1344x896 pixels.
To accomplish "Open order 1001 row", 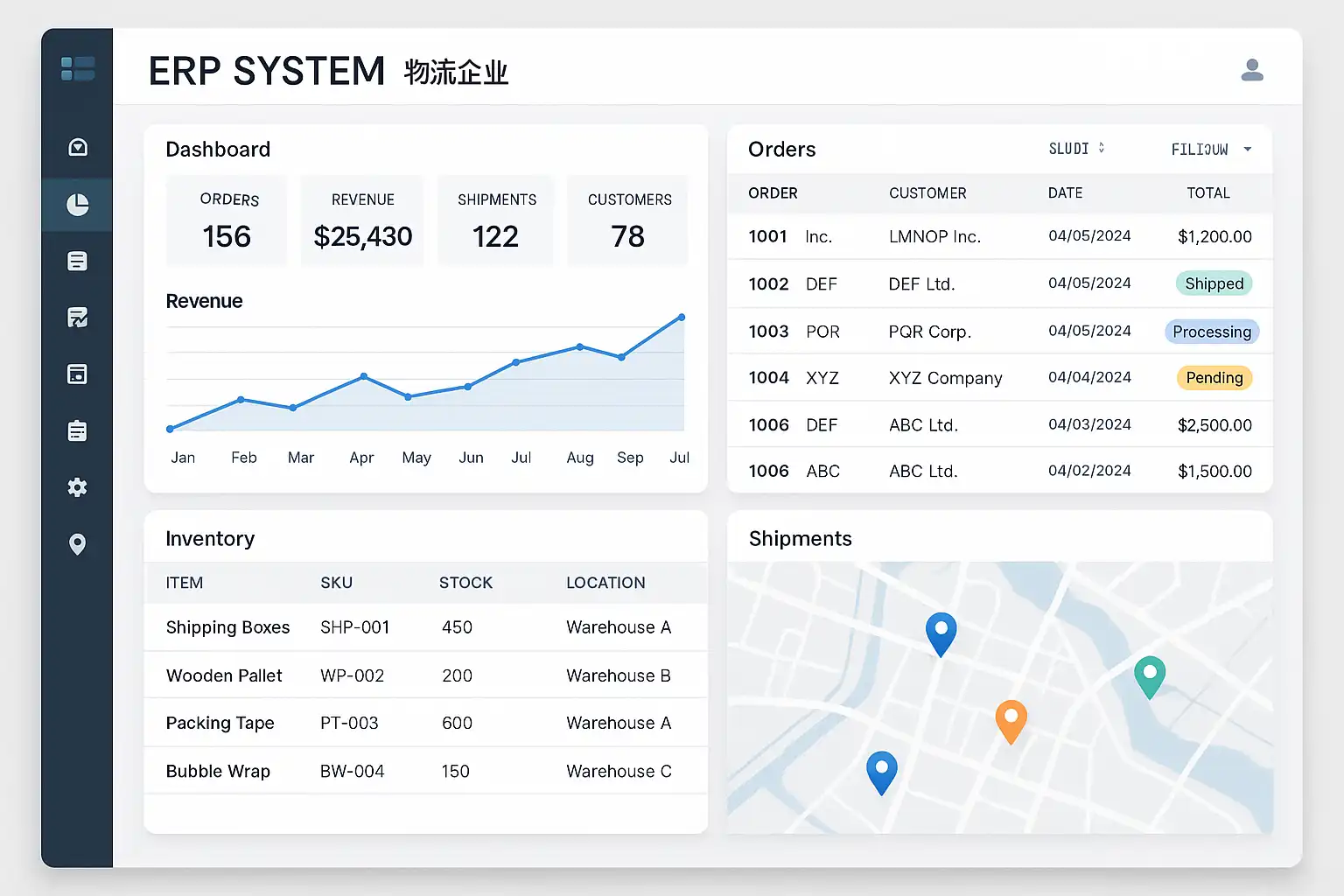I will [x=999, y=236].
